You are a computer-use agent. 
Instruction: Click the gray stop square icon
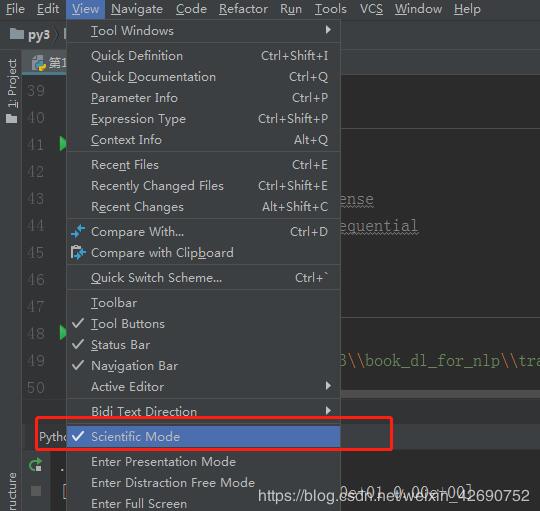pyautogui.click(x=36, y=491)
